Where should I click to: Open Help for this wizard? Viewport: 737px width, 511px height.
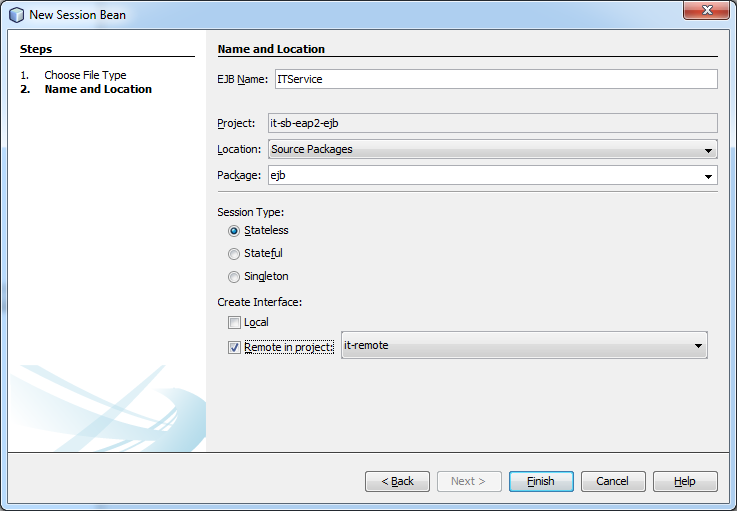point(685,481)
